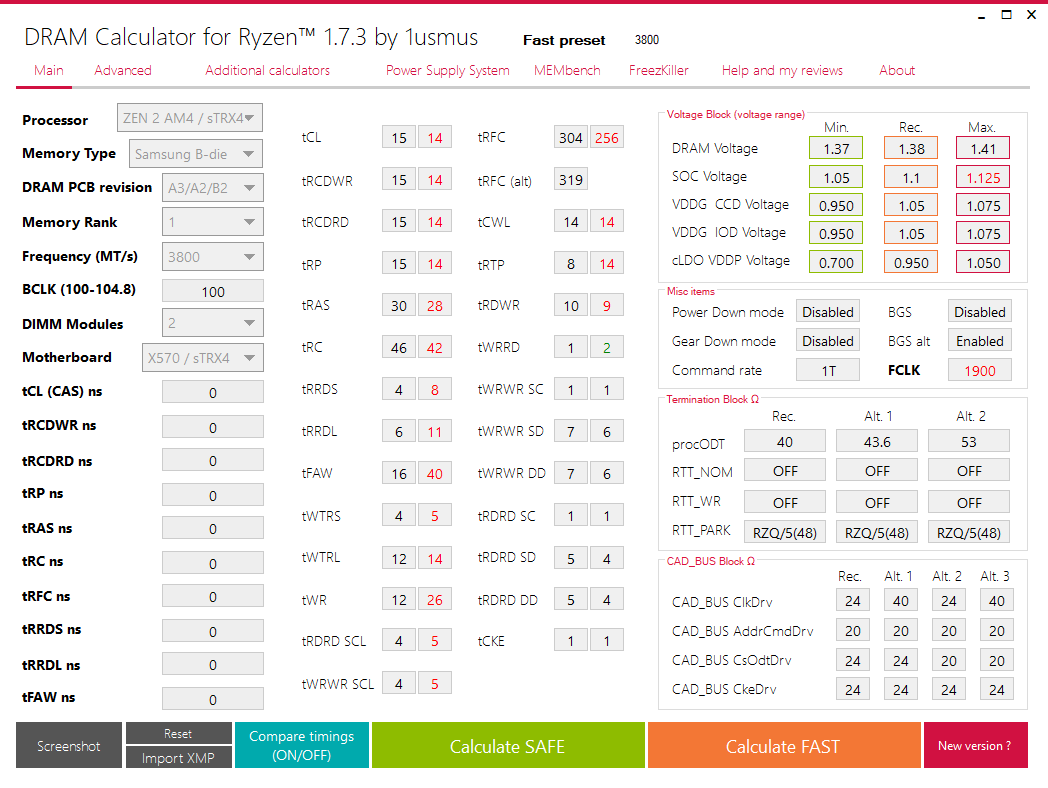Maximize the DRAM Calculator window
This screenshot has width=1048, height=788.
click(x=1006, y=15)
